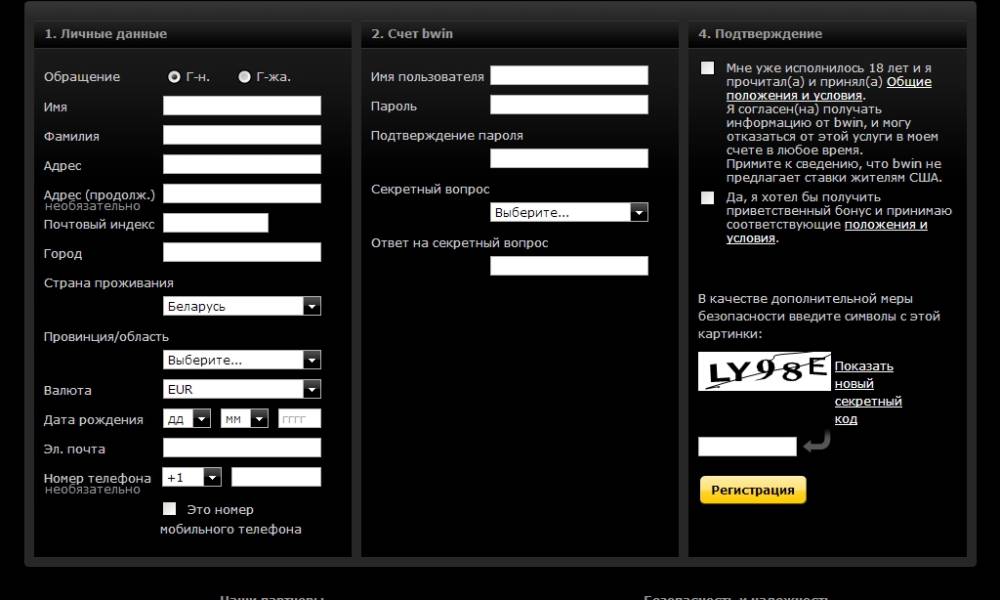This screenshot has width=1000, height=600.
Task: Check the 18 years age confirmation checkbox
Action: pyautogui.click(x=708, y=68)
